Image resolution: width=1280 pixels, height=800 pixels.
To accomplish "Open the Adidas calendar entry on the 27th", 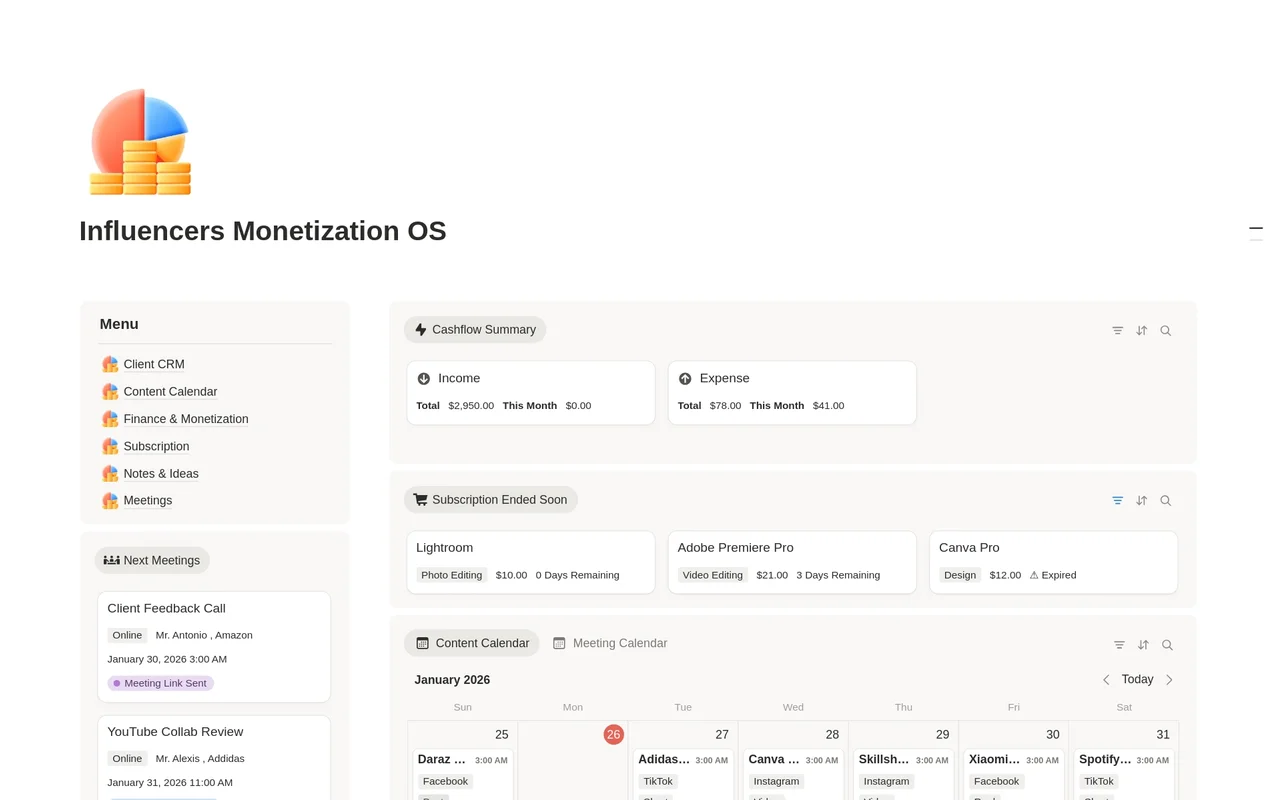I will pos(683,774).
